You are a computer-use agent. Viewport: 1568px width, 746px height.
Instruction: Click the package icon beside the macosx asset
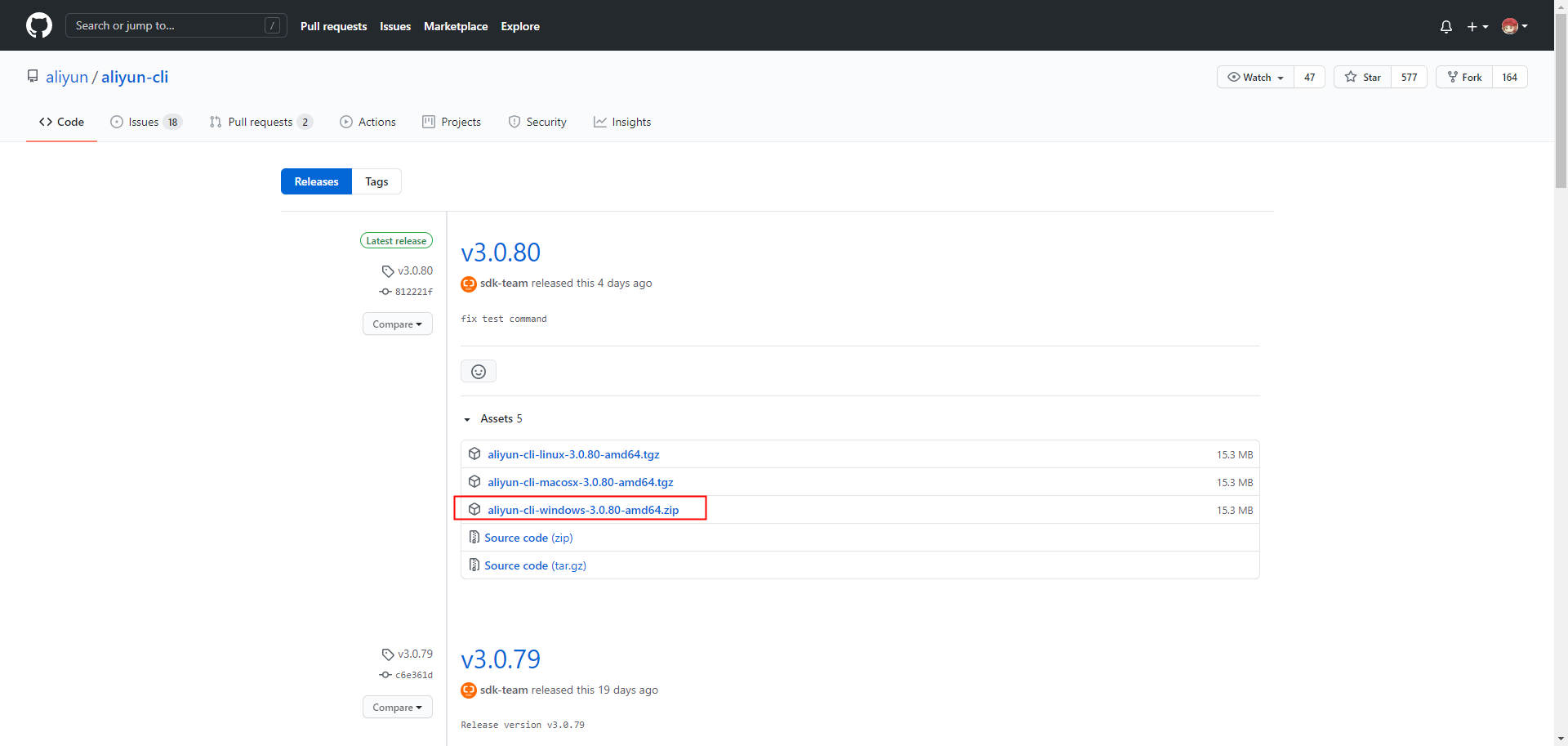click(x=474, y=481)
